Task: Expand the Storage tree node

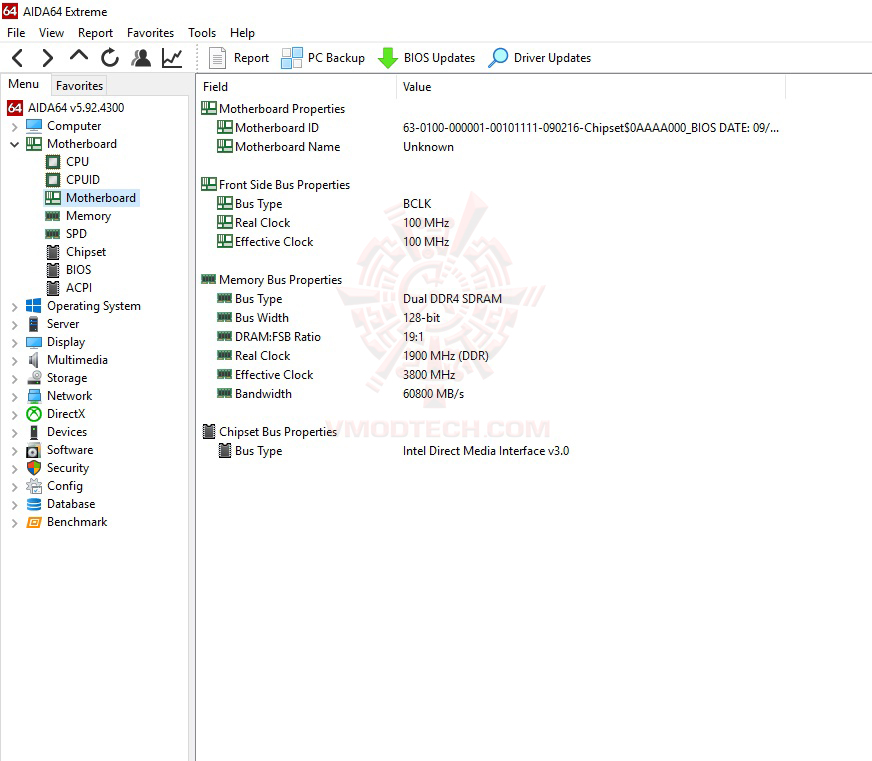Action: (x=14, y=378)
